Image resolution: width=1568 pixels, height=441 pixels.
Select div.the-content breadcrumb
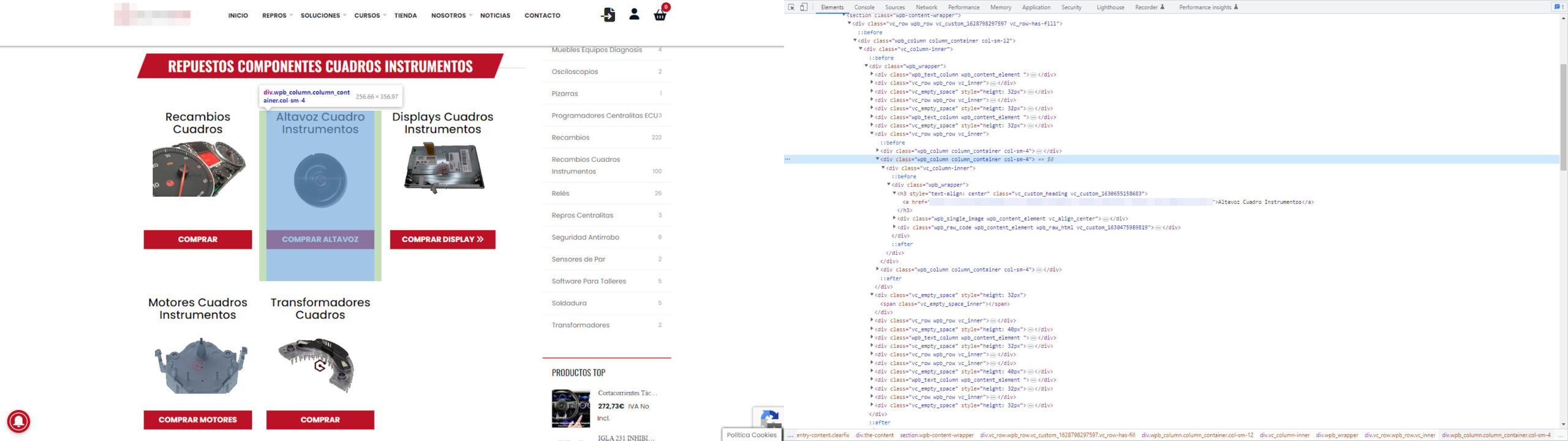[x=875, y=435]
